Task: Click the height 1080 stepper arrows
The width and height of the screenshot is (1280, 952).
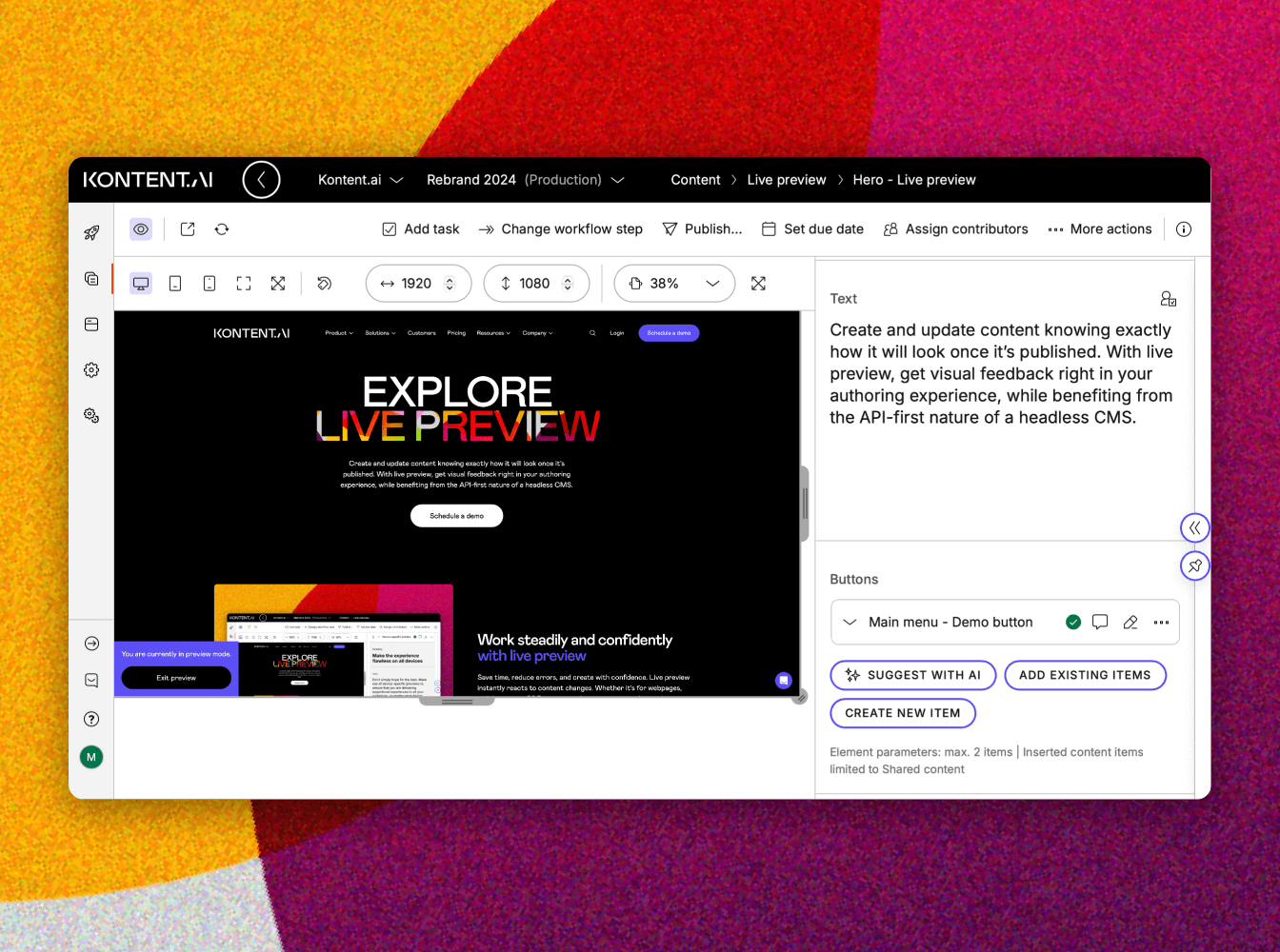Action: (x=568, y=284)
